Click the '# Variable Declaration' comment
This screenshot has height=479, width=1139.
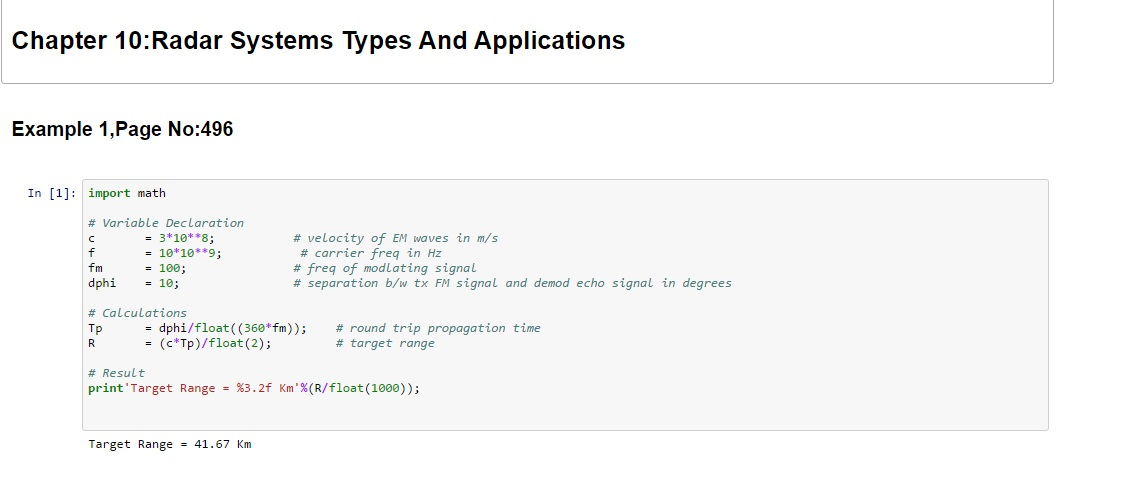tap(165, 223)
